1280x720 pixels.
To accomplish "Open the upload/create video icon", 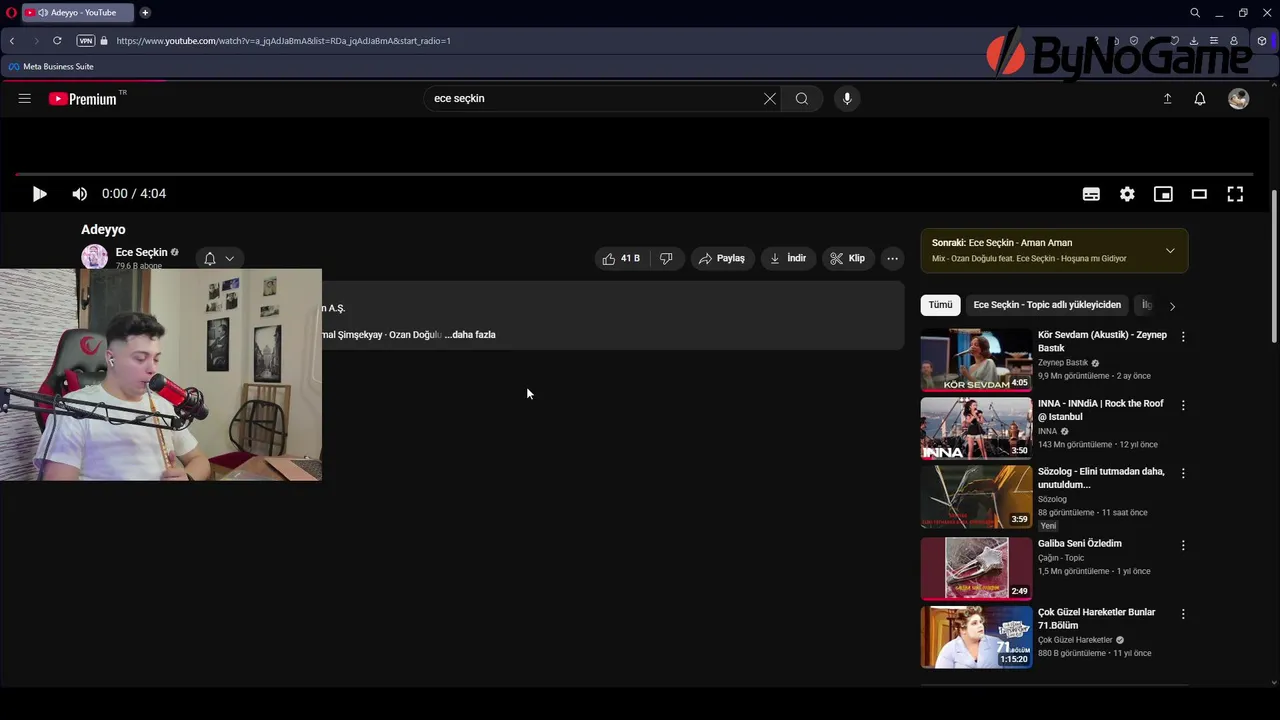I will click(x=1167, y=98).
